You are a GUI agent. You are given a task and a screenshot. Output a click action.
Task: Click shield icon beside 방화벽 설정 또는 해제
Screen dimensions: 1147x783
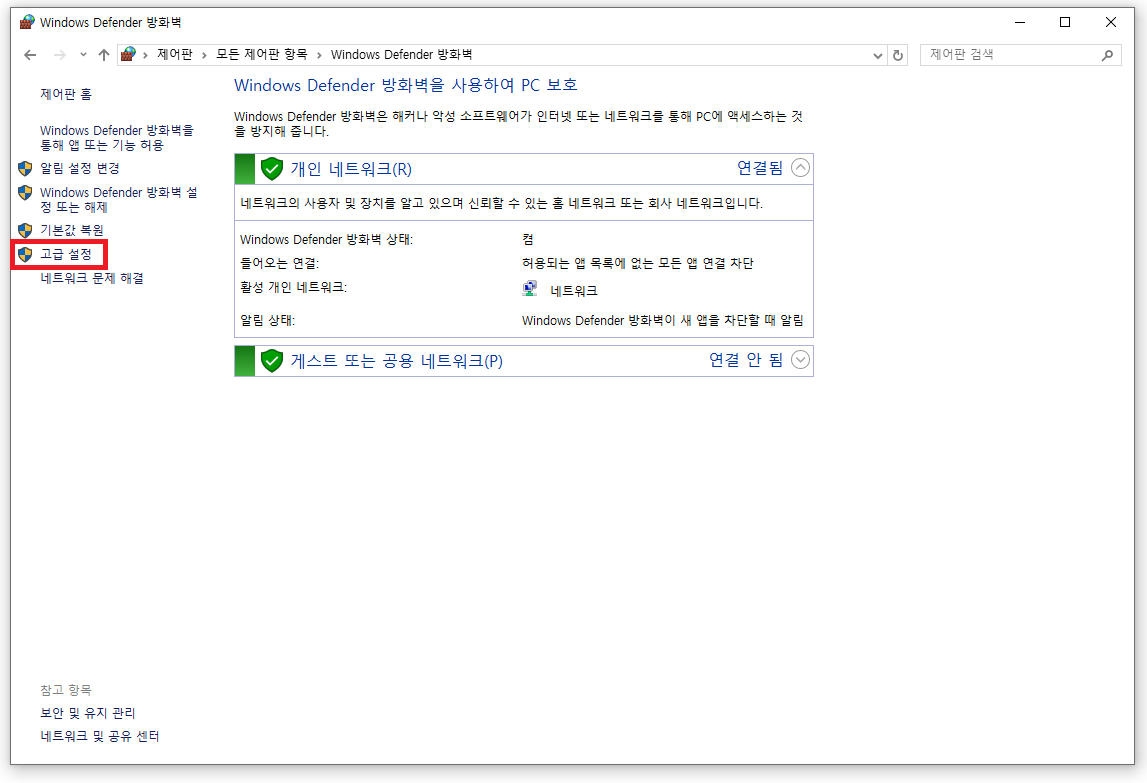coord(25,192)
